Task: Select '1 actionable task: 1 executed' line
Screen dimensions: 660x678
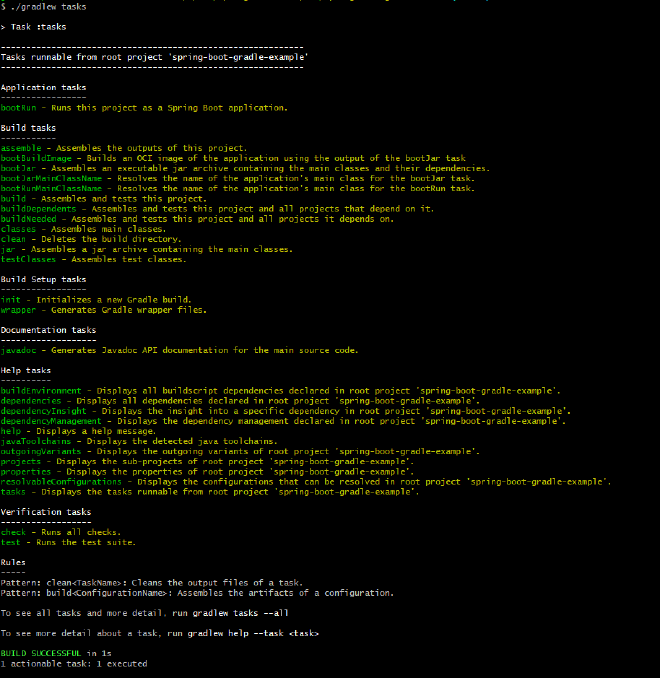Action: pos(74,664)
